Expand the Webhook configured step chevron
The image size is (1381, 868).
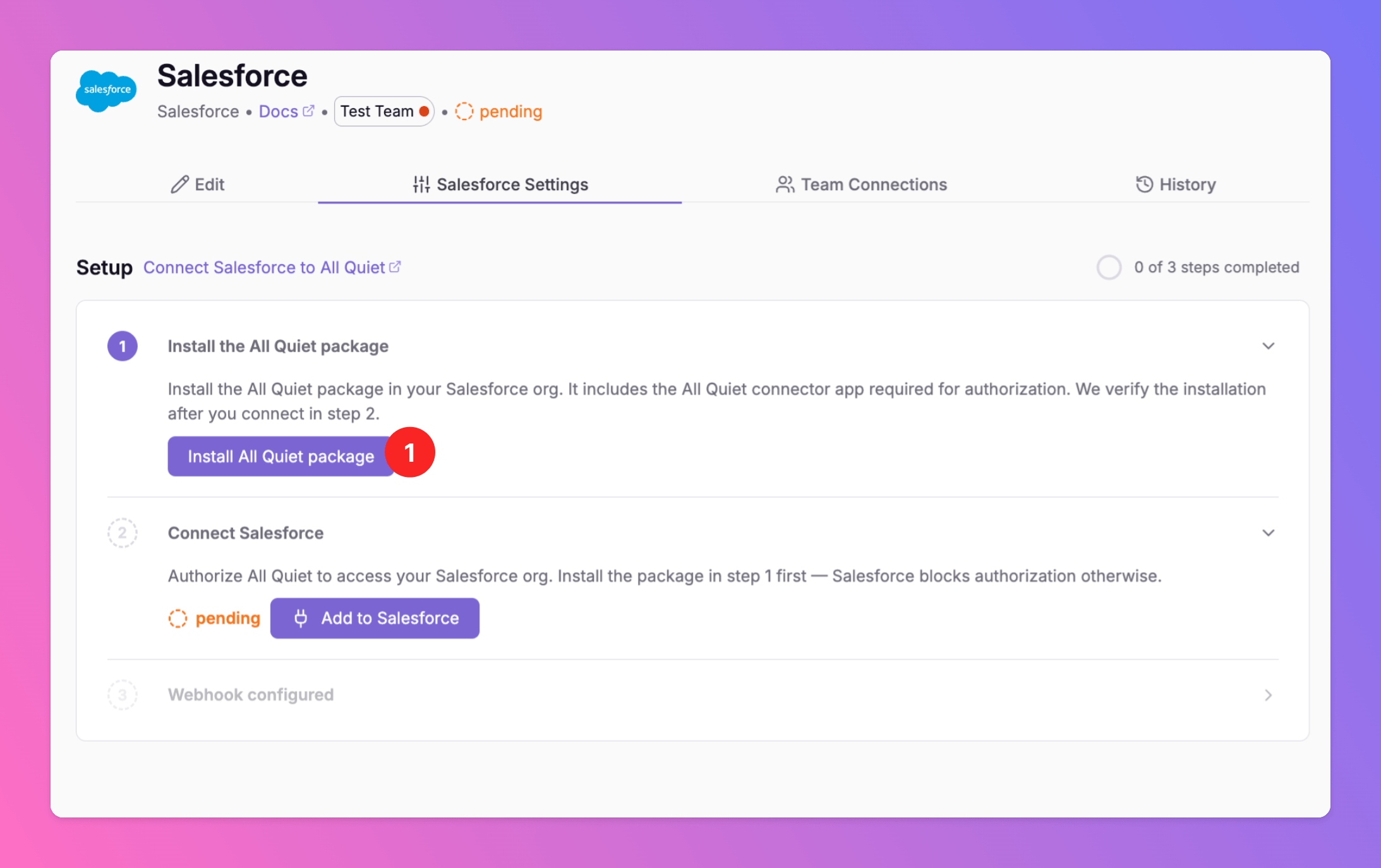pyautogui.click(x=1268, y=695)
